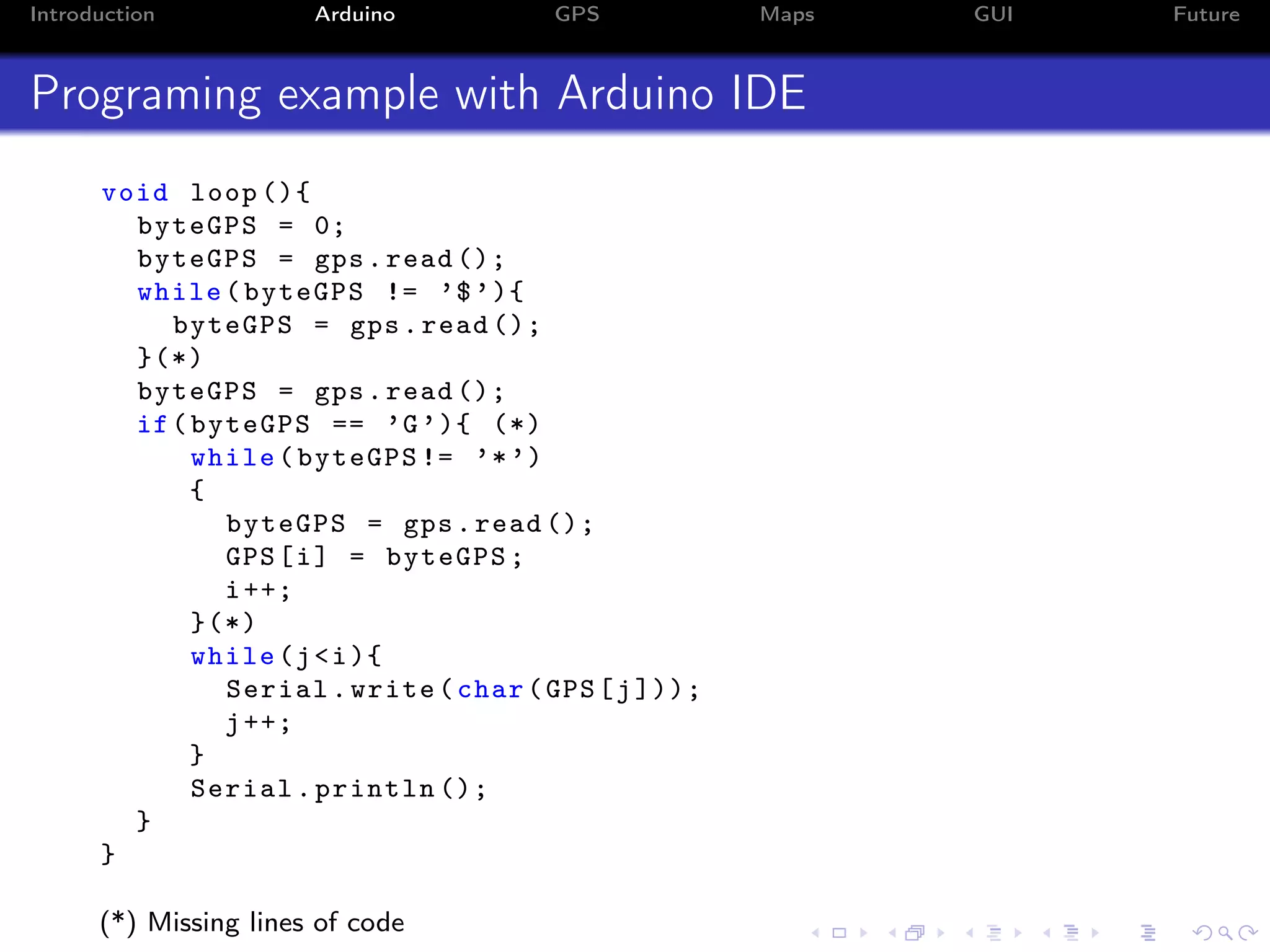Click the line 'i++;'
Image resolution: width=1270 pixels, height=952 pixels.
click(257, 590)
